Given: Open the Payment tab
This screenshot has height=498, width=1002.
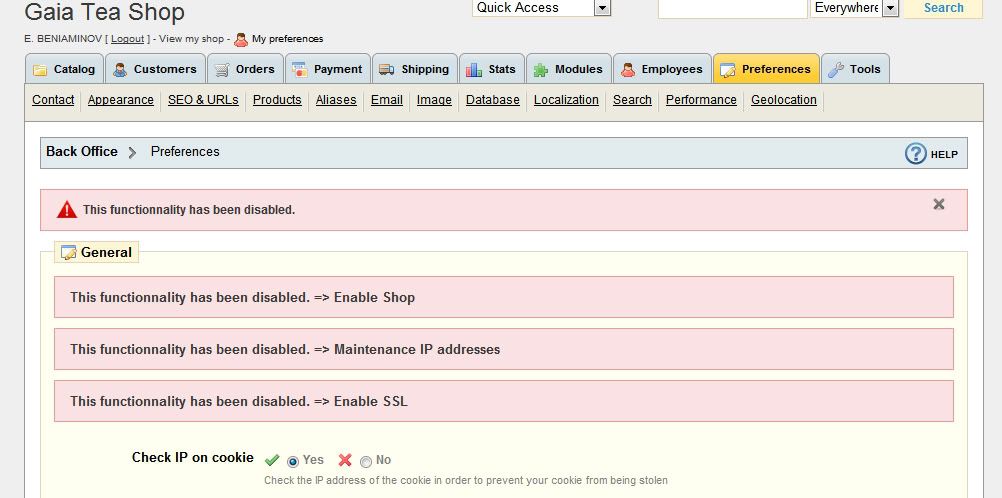Looking at the screenshot, I should (x=328, y=69).
